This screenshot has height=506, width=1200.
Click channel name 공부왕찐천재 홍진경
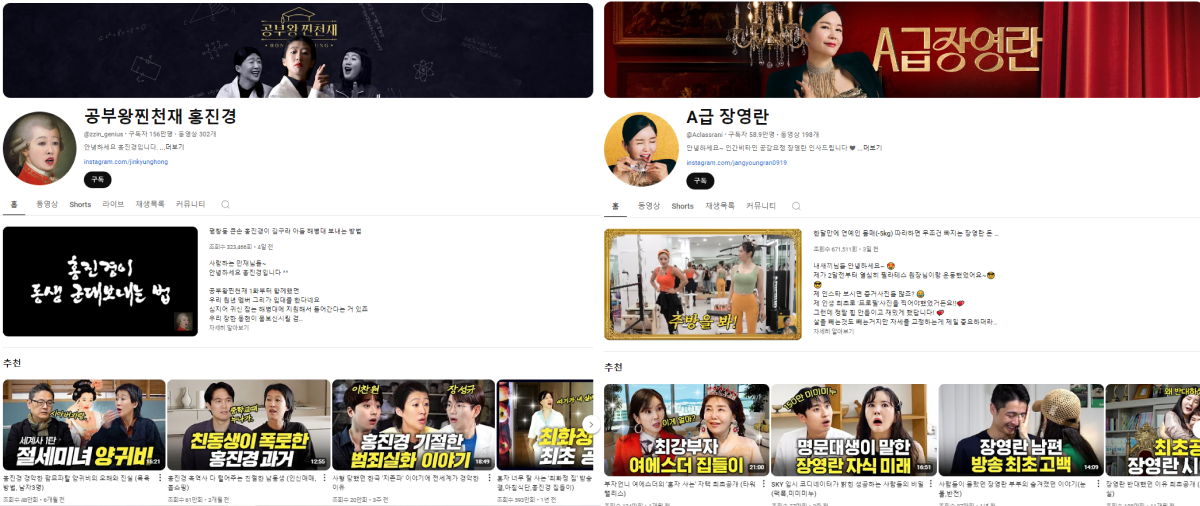click(160, 116)
